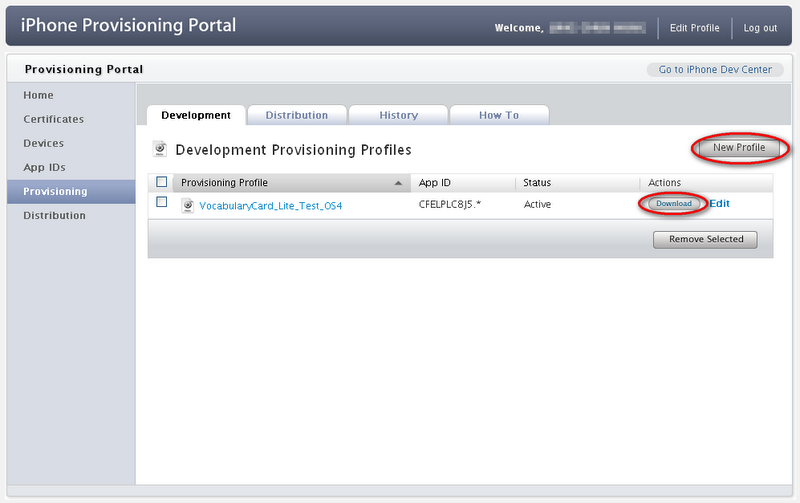
Task: Switch to the Distribution tab
Action: (x=296, y=115)
